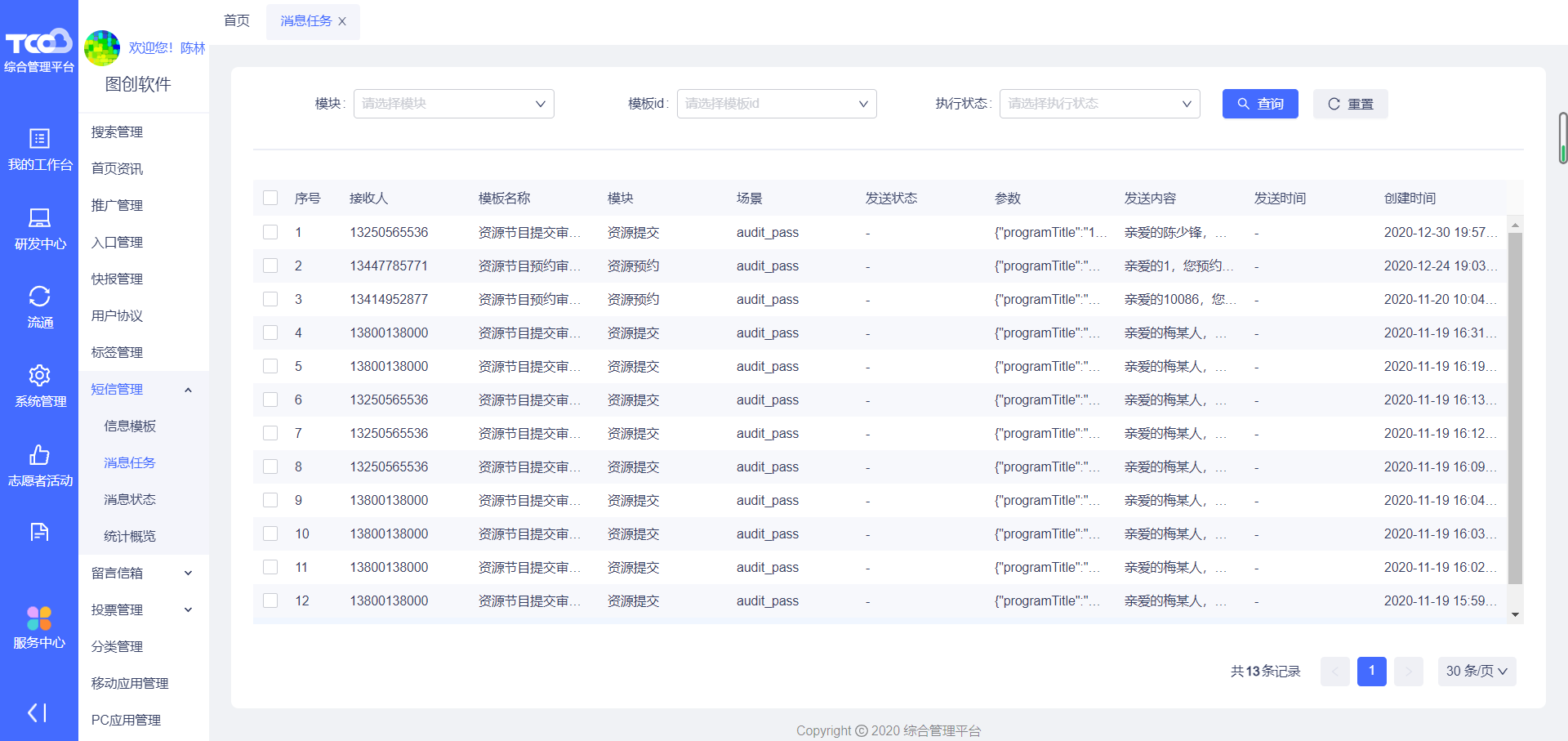Open the 志愿者活动 thumbs-up section
Image resolution: width=1568 pixels, height=741 pixels.
click(39, 466)
